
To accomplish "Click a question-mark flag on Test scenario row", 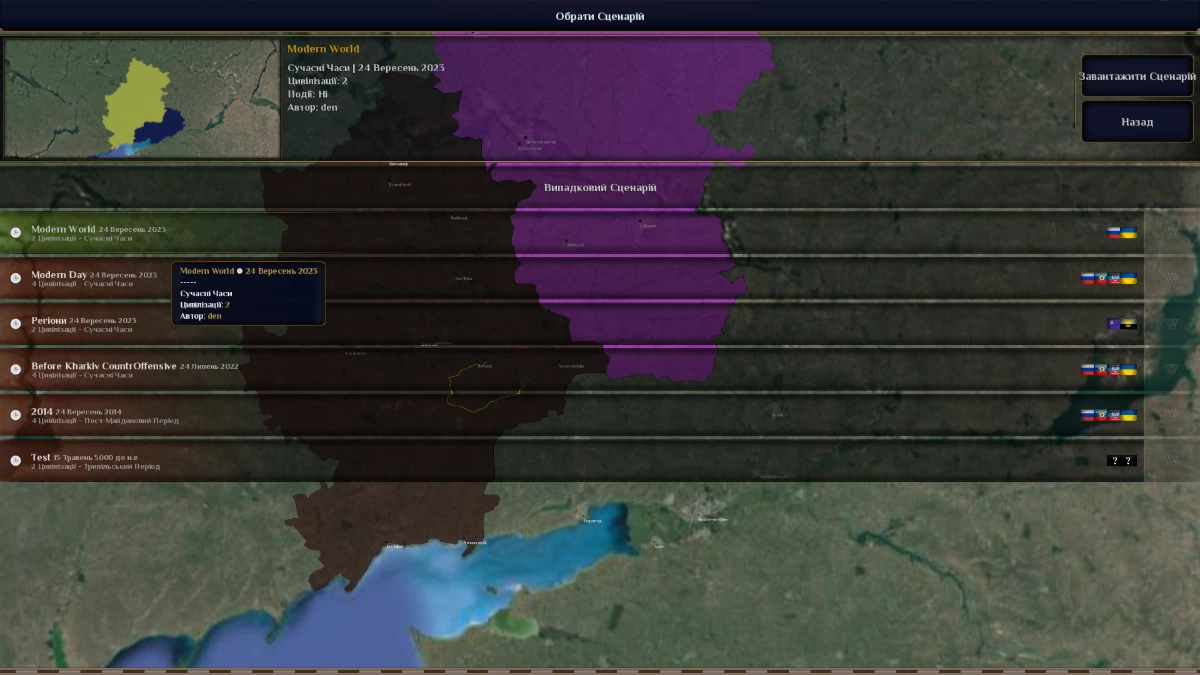I will 1114,460.
